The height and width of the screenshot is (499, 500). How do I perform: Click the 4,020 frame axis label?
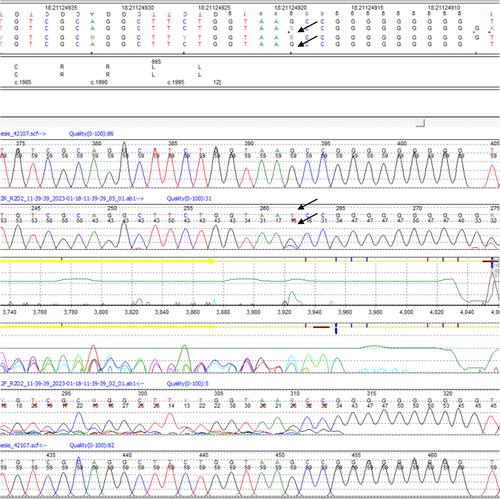click(437, 312)
